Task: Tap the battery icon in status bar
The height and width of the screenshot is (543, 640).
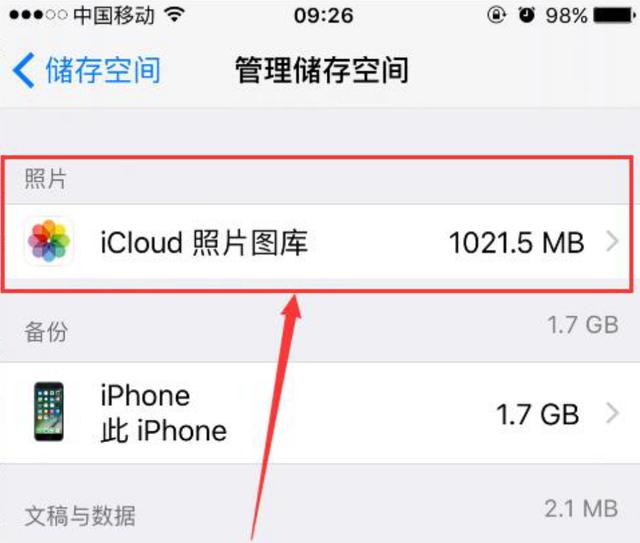Action: [x=614, y=16]
